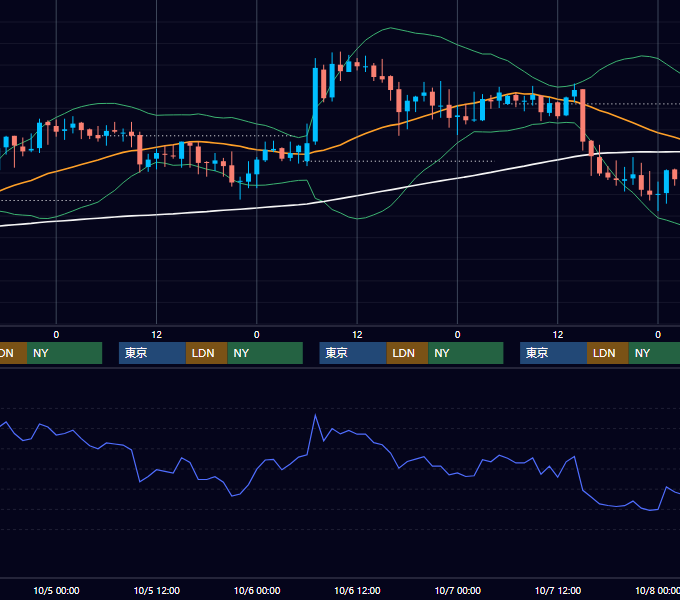Click the long red candle after 10/7 12:00
The height and width of the screenshot is (600, 680).
coord(583,115)
